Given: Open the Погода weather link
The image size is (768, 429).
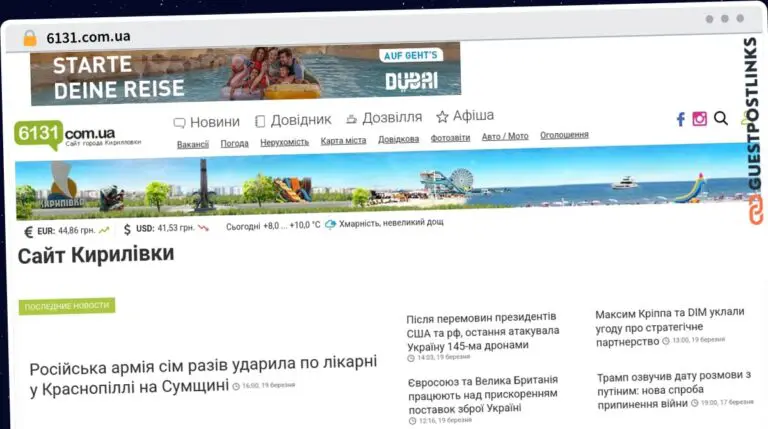Looking at the screenshot, I should 234,143.
